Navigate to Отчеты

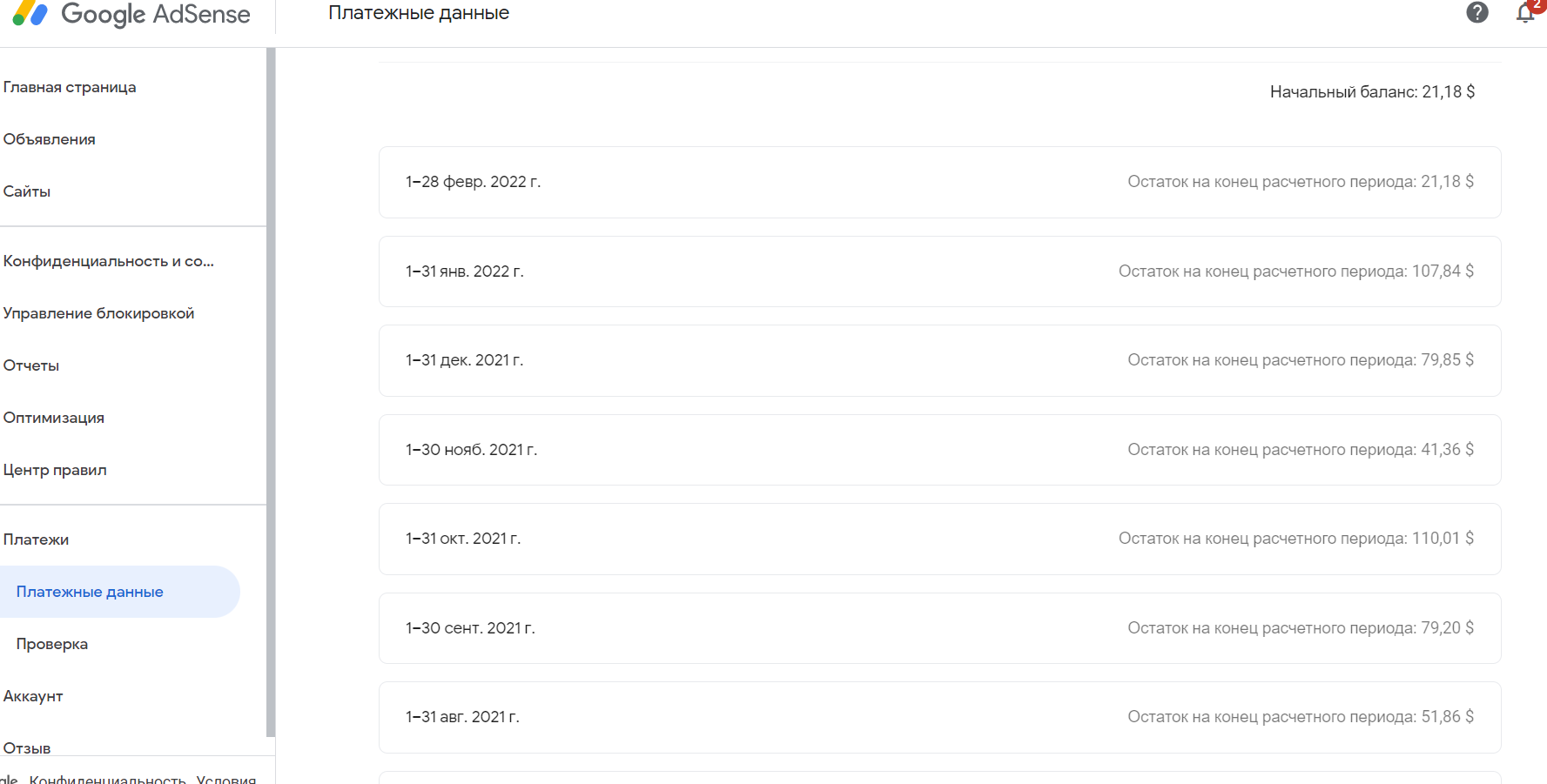click(31, 365)
